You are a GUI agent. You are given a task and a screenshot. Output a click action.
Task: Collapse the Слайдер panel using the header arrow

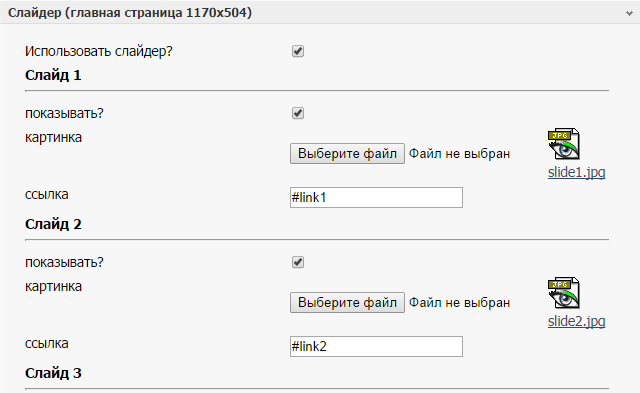[629, 13]
